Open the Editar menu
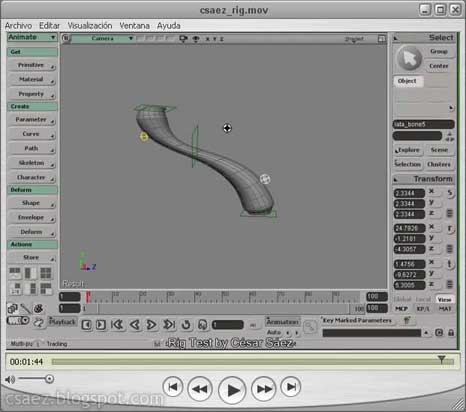The height and width of the screenshot is (412, 466). (x=49, y=26)
